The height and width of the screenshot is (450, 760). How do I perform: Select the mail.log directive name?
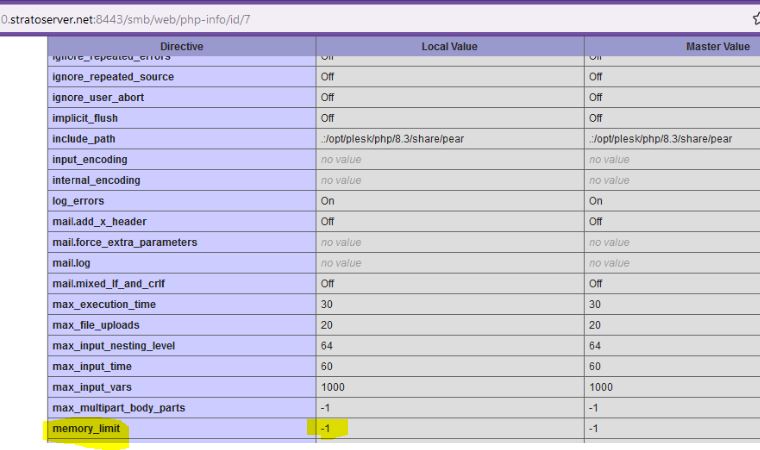pos(73,263)
